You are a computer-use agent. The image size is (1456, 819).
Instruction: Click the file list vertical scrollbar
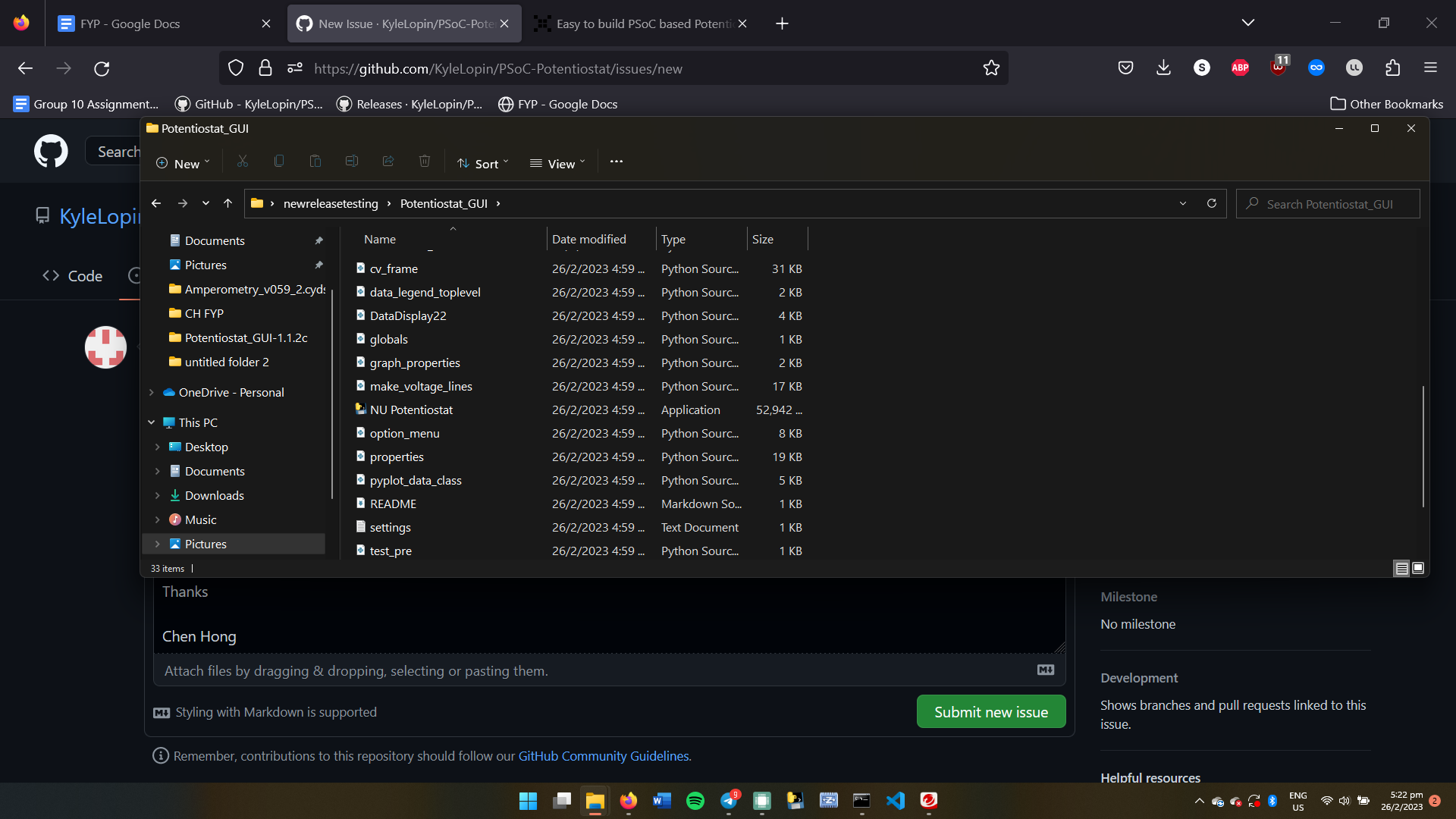(x=1423, y=447)
